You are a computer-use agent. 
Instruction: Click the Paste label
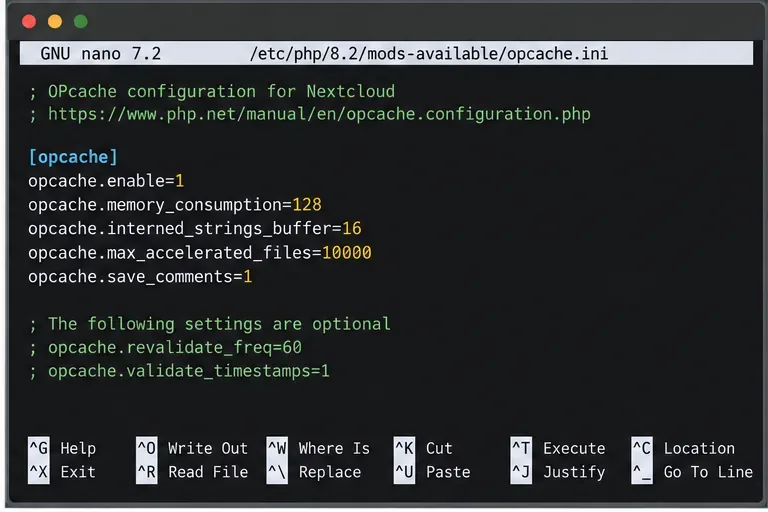click(448, 472)
